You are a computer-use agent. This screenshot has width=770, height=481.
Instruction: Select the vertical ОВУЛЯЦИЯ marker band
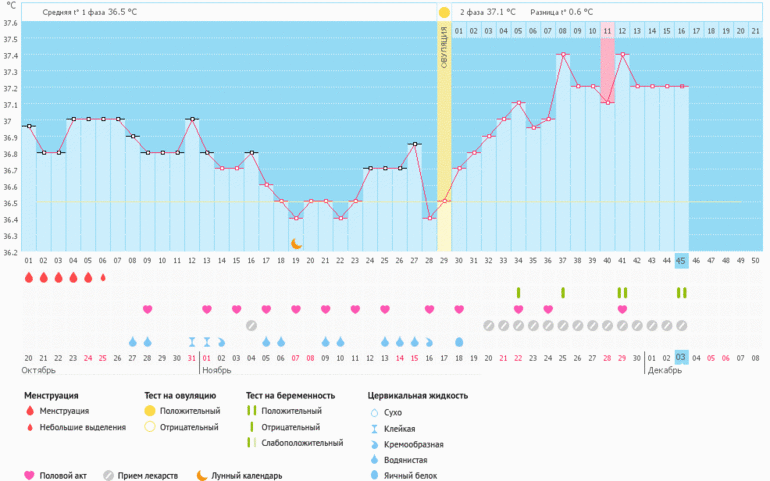coord(444,140)
